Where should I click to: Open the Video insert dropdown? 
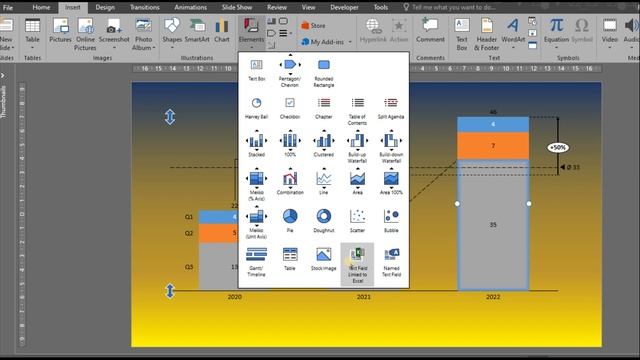pos(609,33)
